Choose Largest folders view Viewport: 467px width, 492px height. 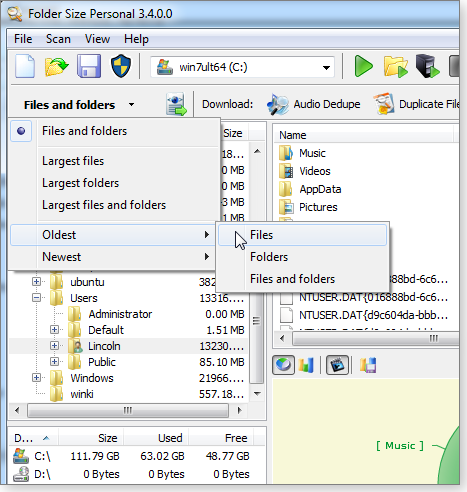(80, 183)
